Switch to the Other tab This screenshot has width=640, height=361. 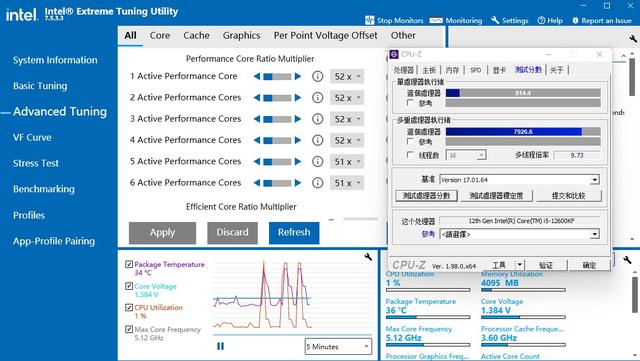[x=403, y=36]
